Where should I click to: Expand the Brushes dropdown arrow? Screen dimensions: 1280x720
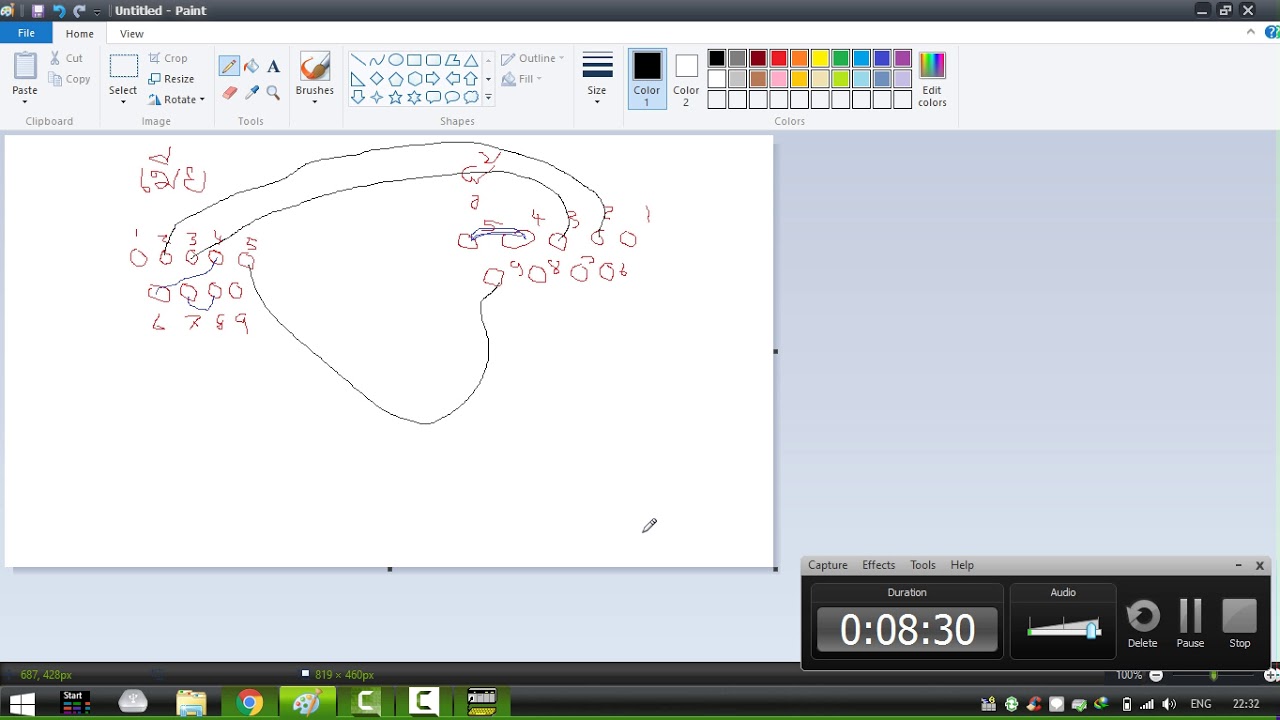(x=315, y=101)
